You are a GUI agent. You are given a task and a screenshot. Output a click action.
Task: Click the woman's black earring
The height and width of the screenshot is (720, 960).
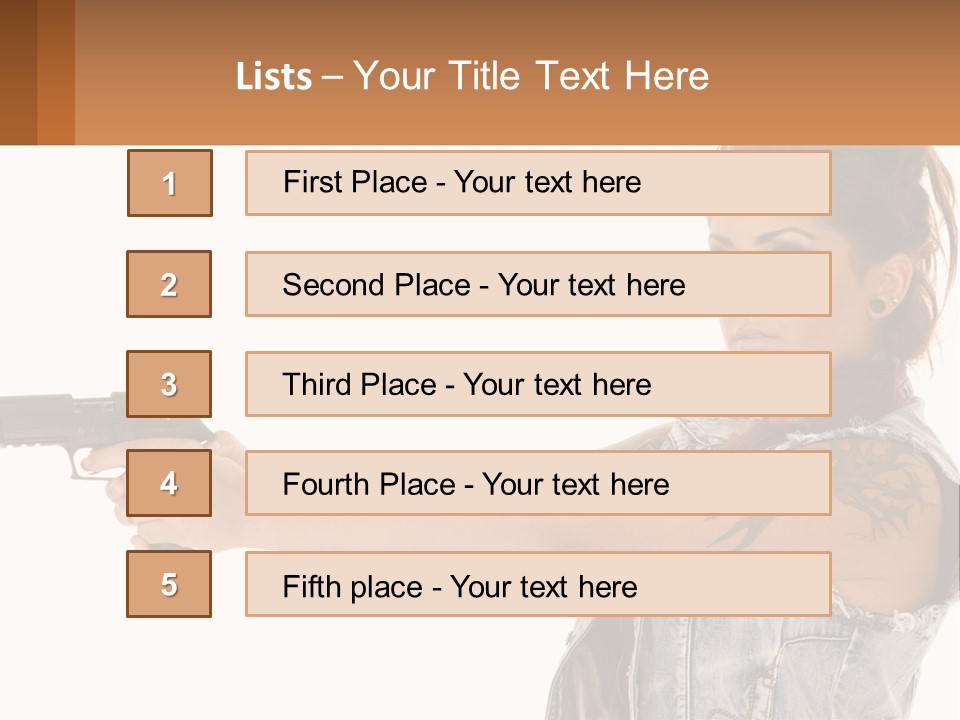877,306
